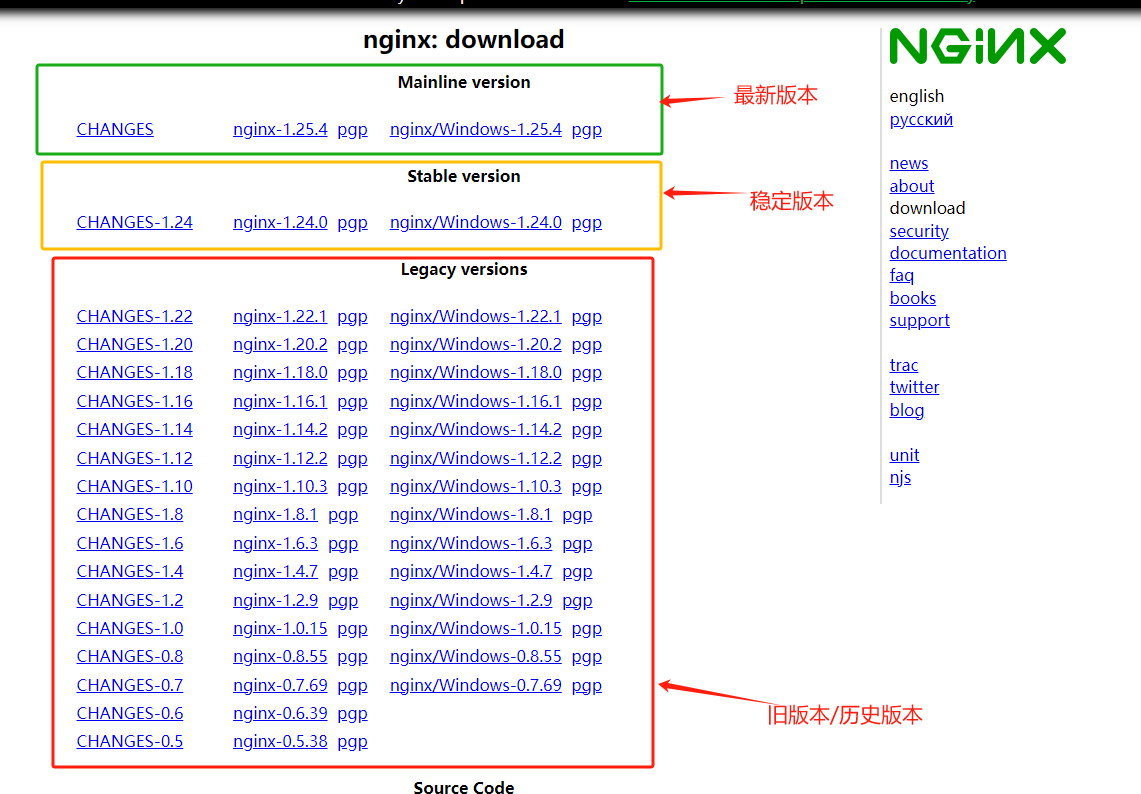Screen dimensions: 1141x794
Task: Open CHANGES-1.22 legacy changelog
Action: pos(134,316)
